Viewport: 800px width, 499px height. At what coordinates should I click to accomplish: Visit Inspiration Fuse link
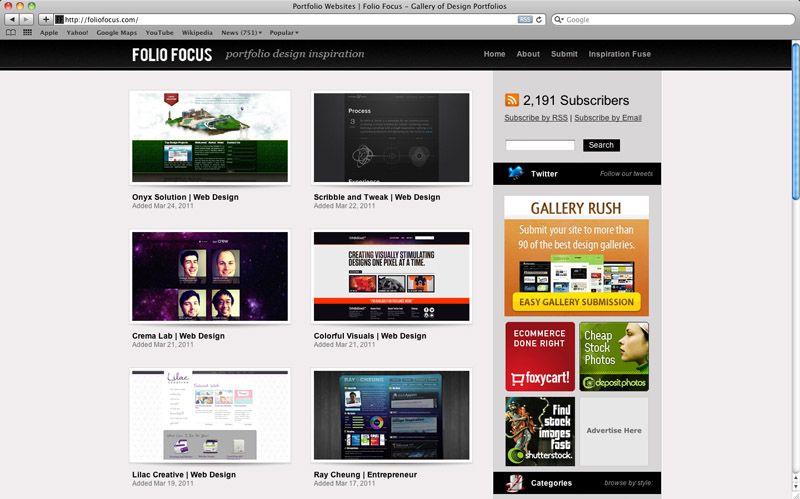pos(619,54)
